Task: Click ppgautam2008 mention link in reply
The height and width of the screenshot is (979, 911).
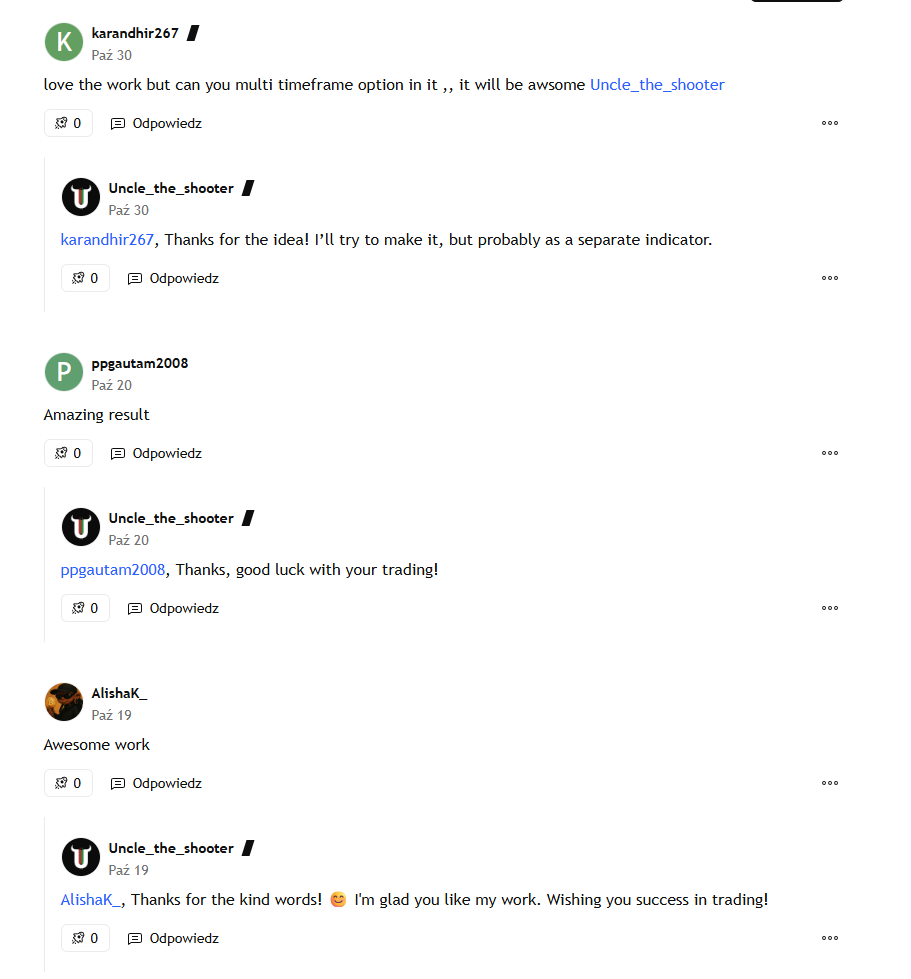Action: point(112,570)
